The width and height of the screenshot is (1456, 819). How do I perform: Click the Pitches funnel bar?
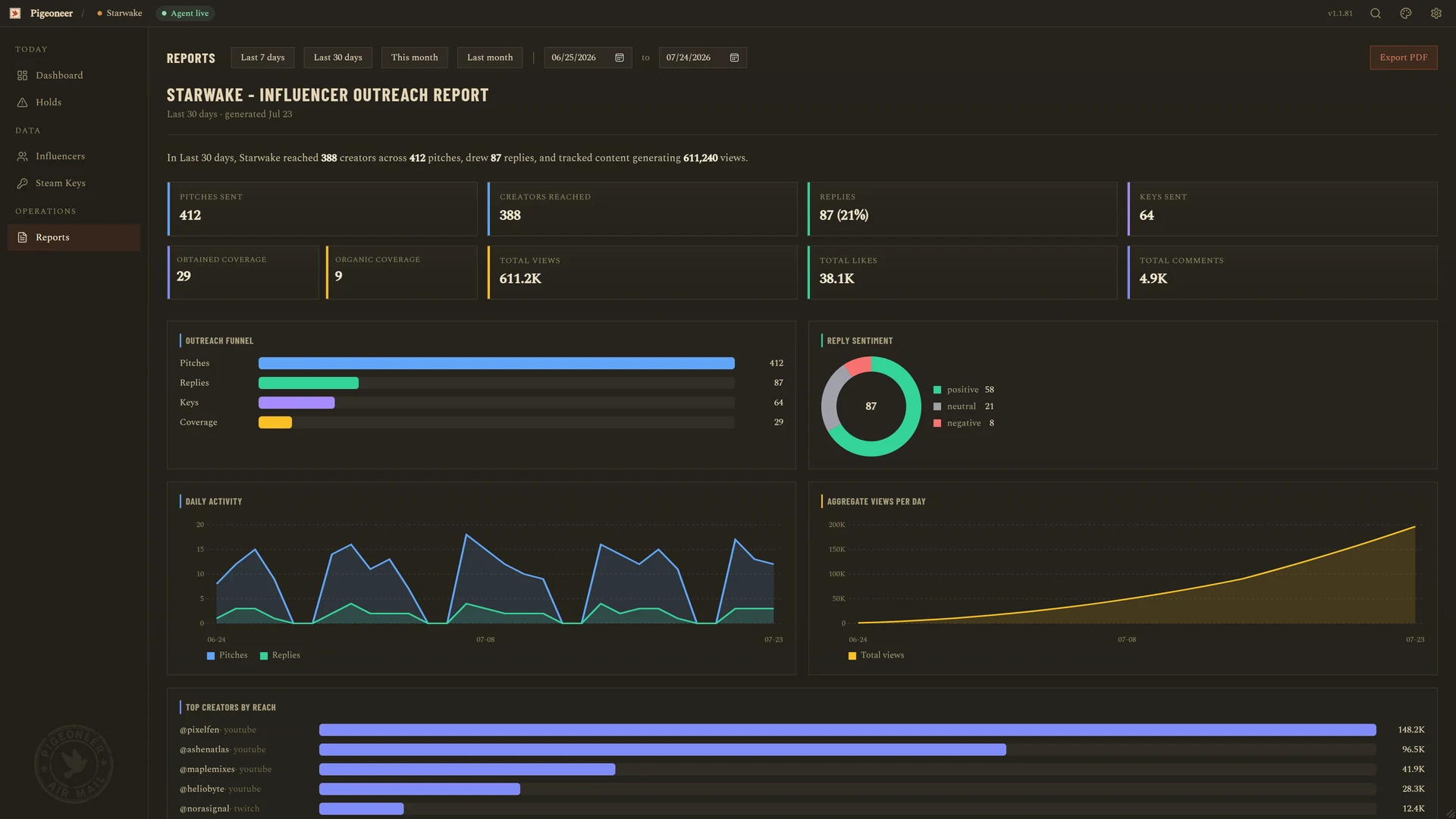point(496,363)
